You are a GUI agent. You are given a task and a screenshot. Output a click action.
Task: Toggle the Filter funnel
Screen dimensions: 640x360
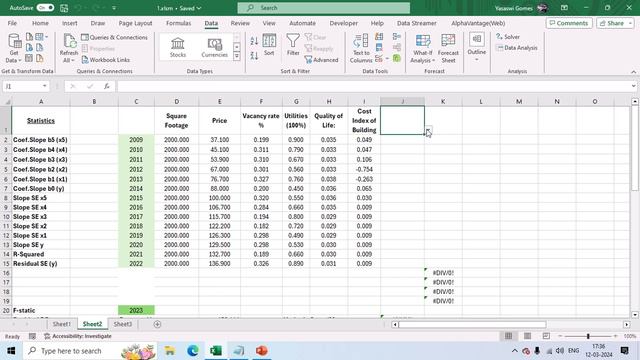(293, 45)
